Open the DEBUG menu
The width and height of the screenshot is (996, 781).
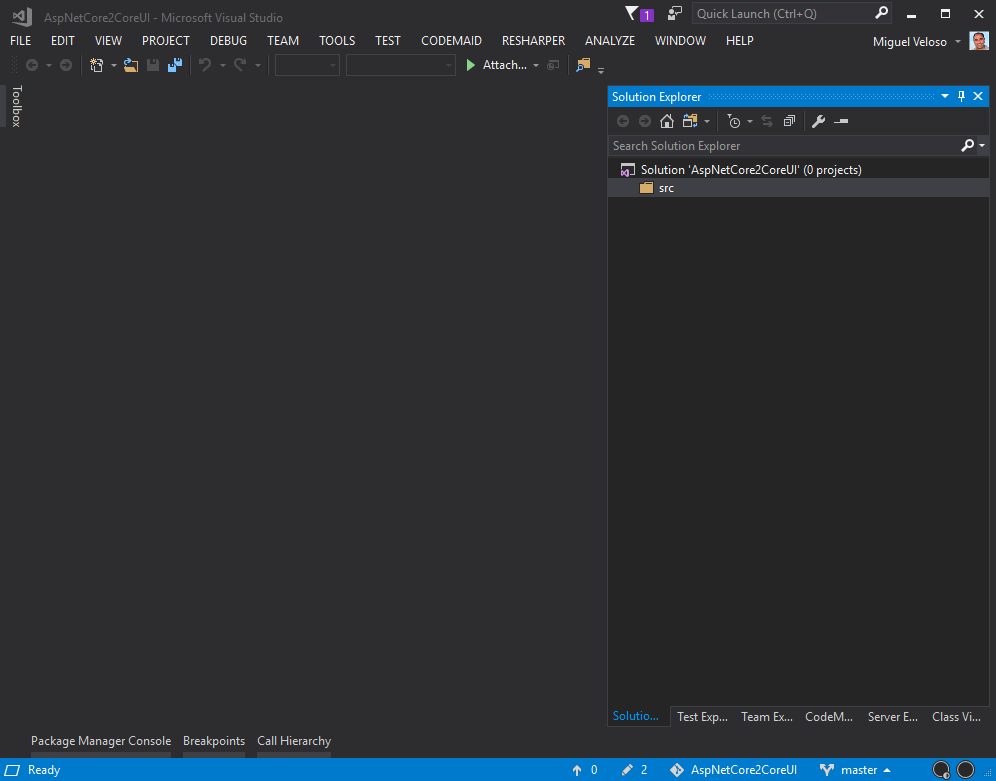tap(228, 41)
